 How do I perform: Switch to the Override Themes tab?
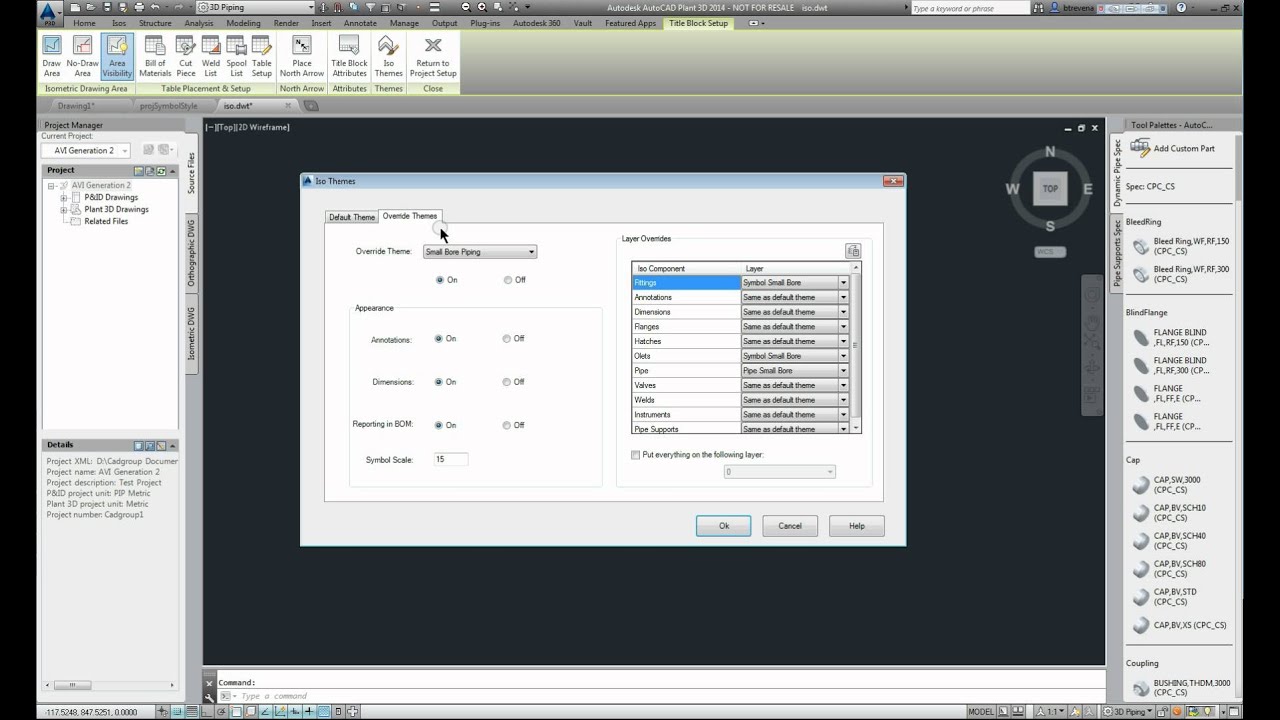point(409,216)
